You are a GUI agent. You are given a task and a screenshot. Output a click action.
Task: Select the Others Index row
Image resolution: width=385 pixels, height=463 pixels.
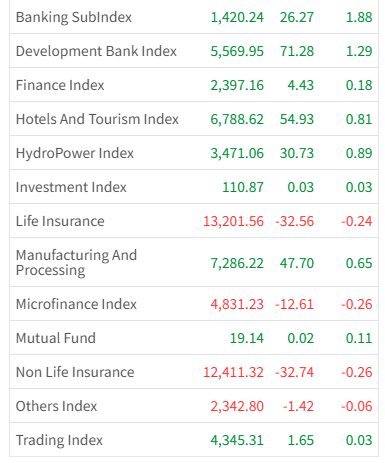[x=194, y=406]
